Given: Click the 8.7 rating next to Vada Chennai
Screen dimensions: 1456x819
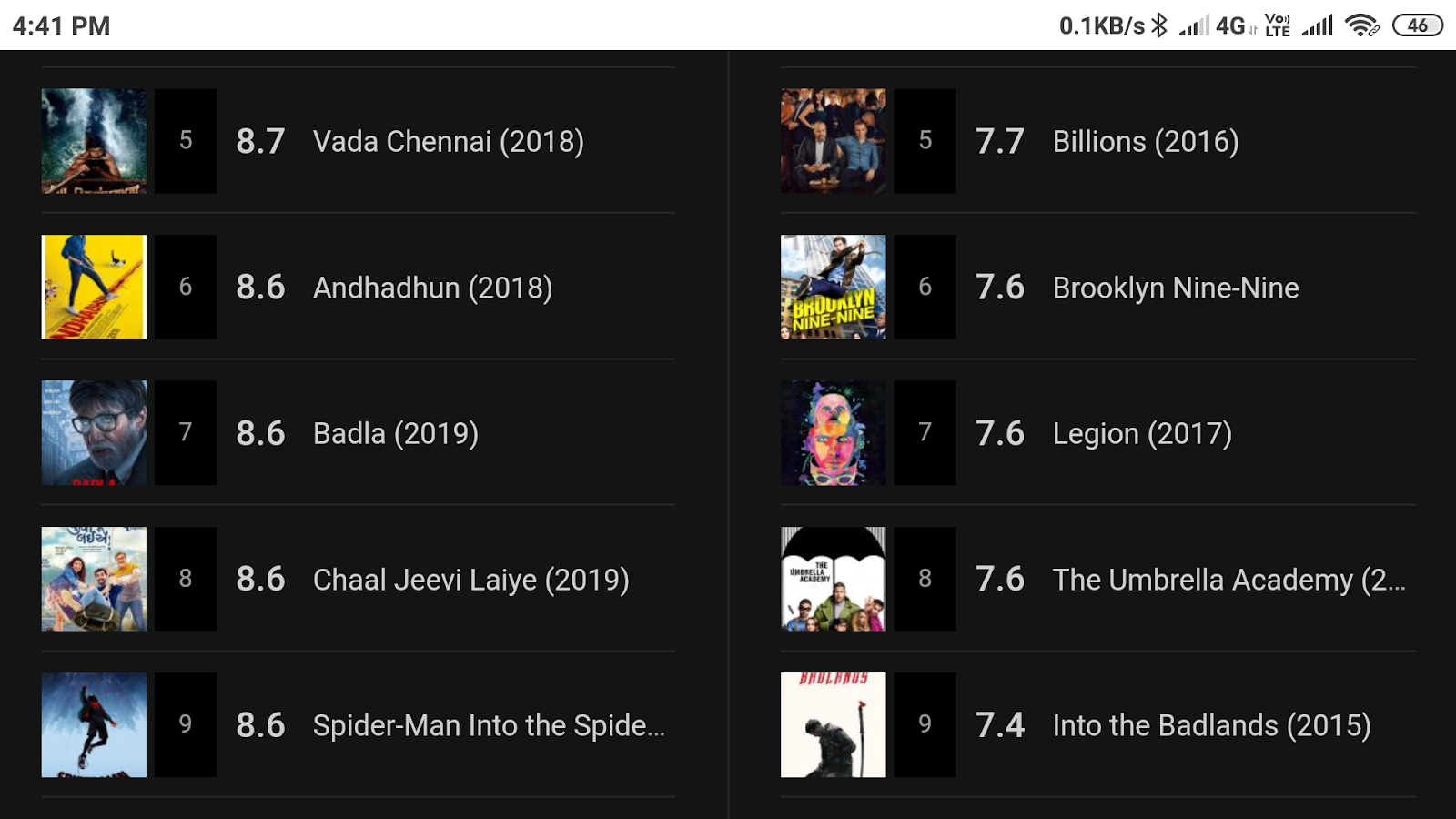Looking at the screenshot, I should coord(259,141).
